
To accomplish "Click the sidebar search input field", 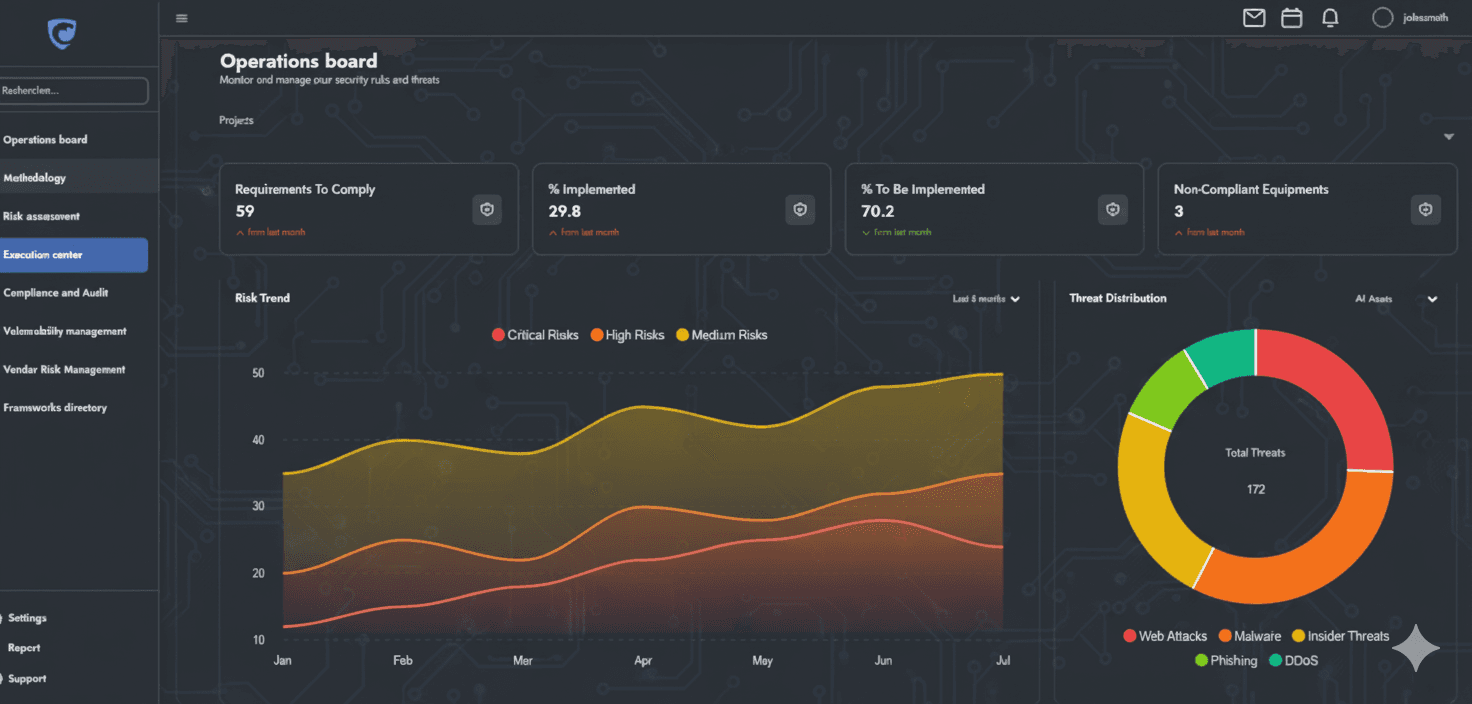I will point(74,91).
